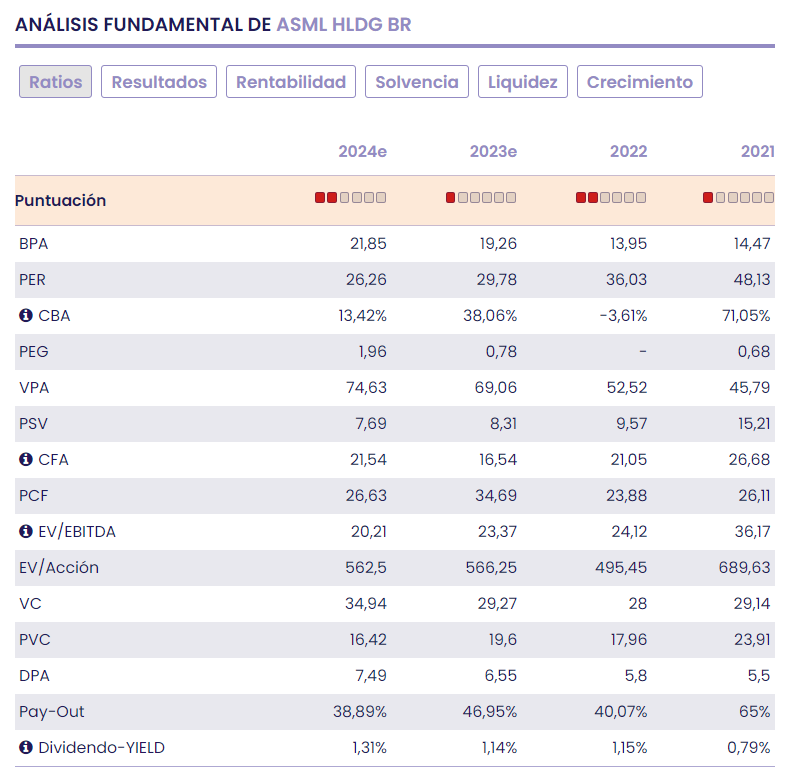Open the Rentabilidad tab
Viewport: 788px width, 778px height.
pos(291,82)
